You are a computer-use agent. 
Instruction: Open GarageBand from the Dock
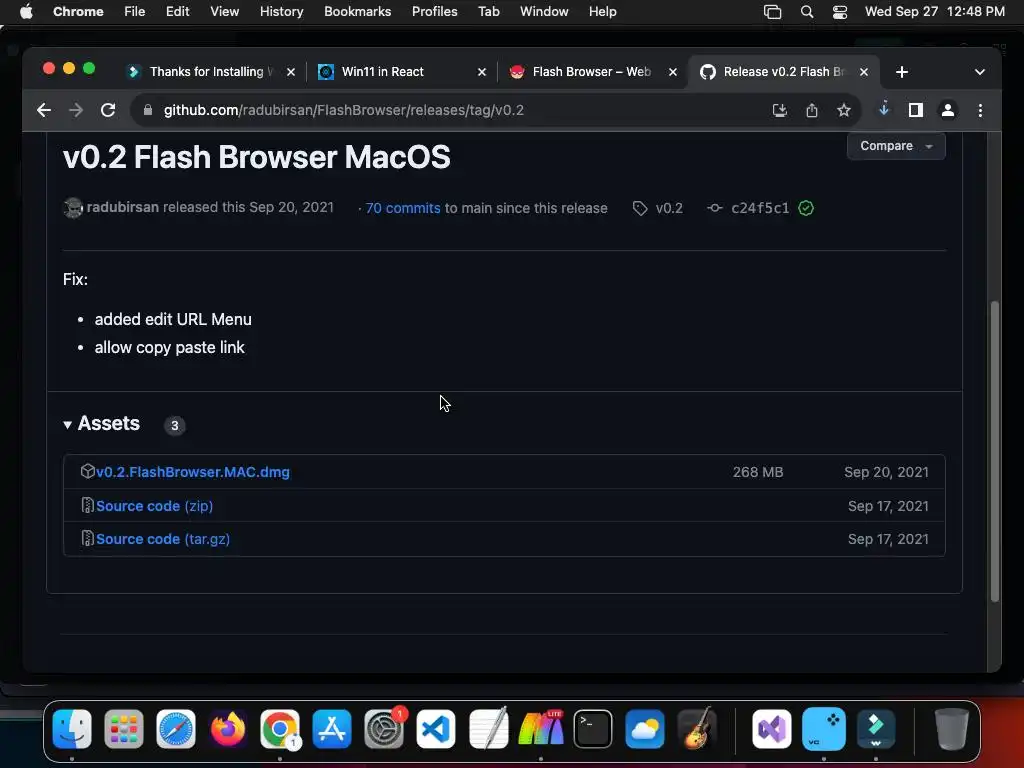click(x=697, y=729)
